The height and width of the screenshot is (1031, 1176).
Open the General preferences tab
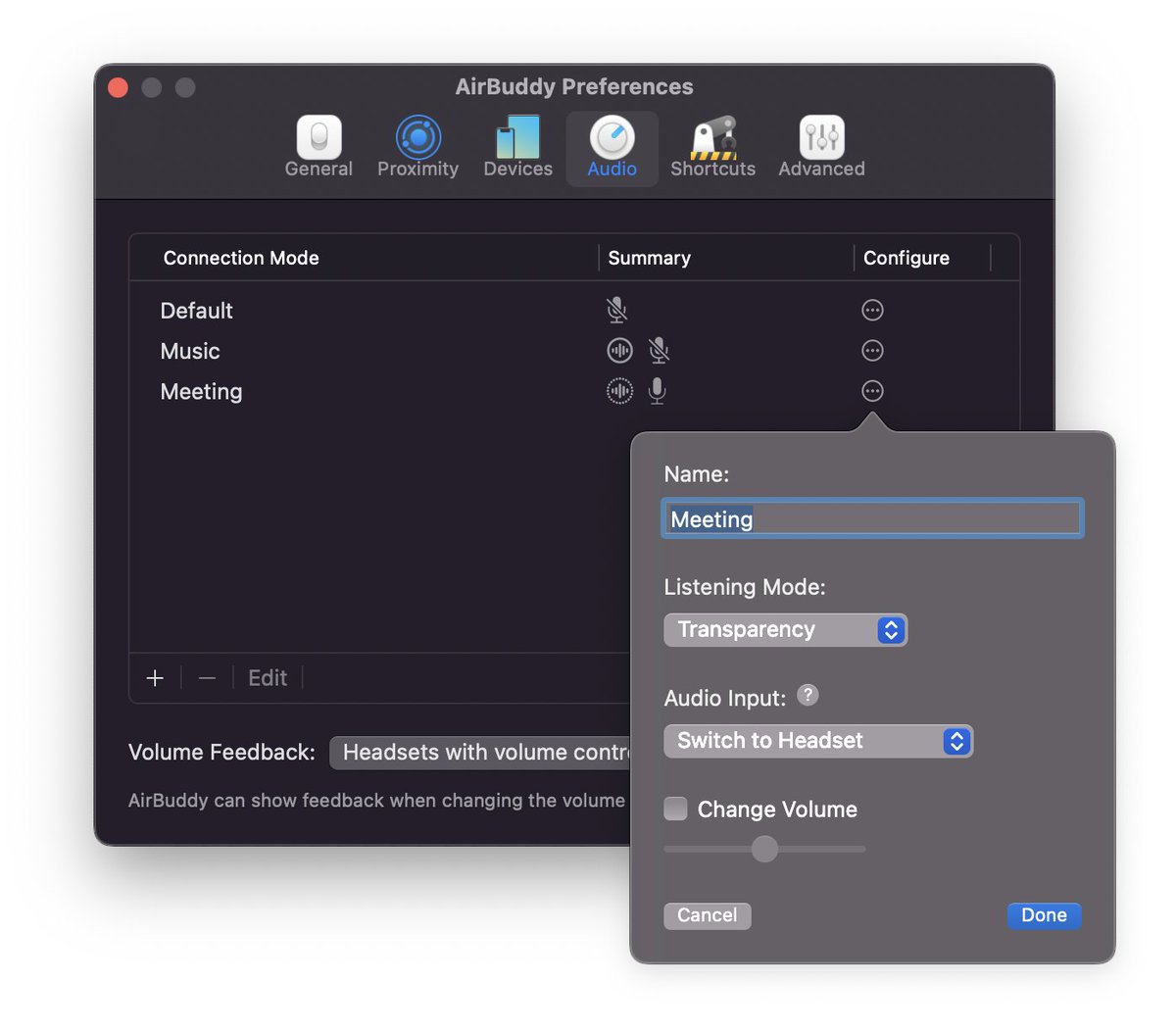point(318,147)
